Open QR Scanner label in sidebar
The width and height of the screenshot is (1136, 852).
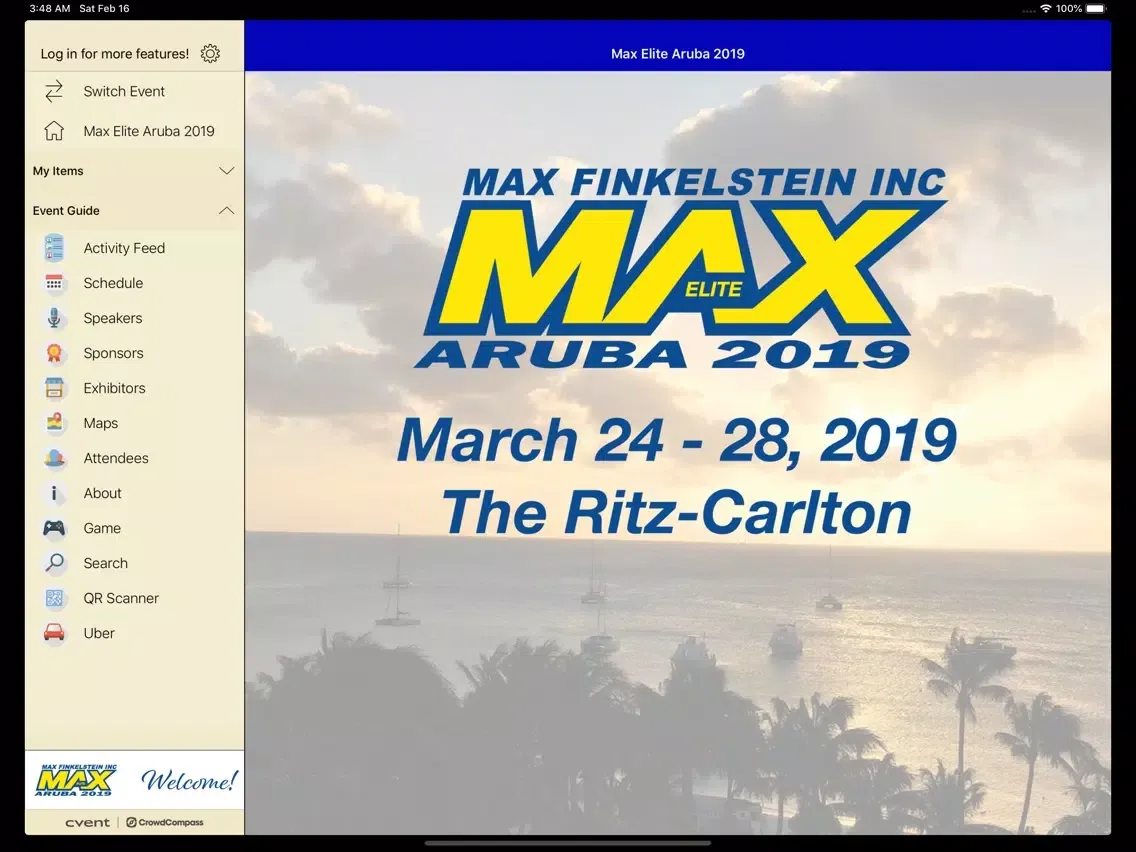121,598
